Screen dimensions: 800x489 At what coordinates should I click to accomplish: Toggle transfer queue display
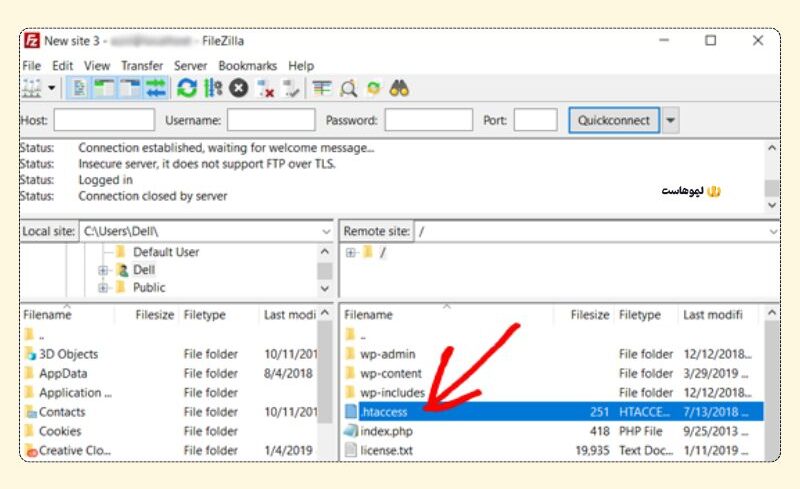(155, 89)
